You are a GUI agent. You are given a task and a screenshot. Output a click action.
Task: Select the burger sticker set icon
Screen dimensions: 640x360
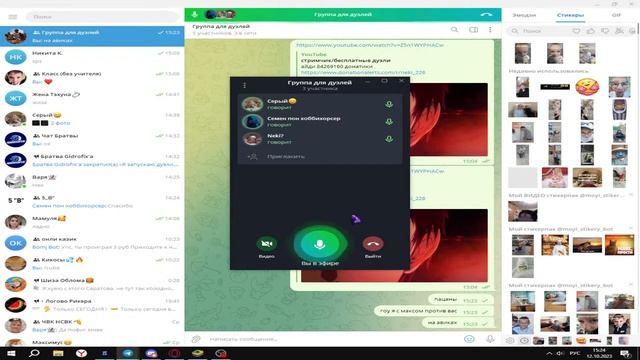[x=581, y=340]
